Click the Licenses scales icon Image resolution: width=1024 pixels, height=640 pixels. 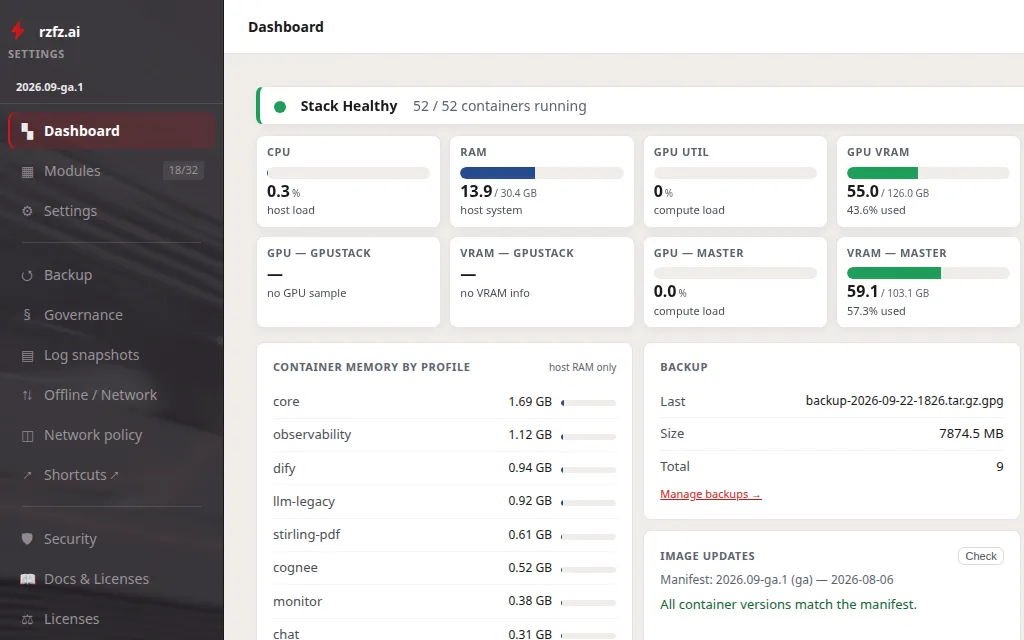point(27,619)
